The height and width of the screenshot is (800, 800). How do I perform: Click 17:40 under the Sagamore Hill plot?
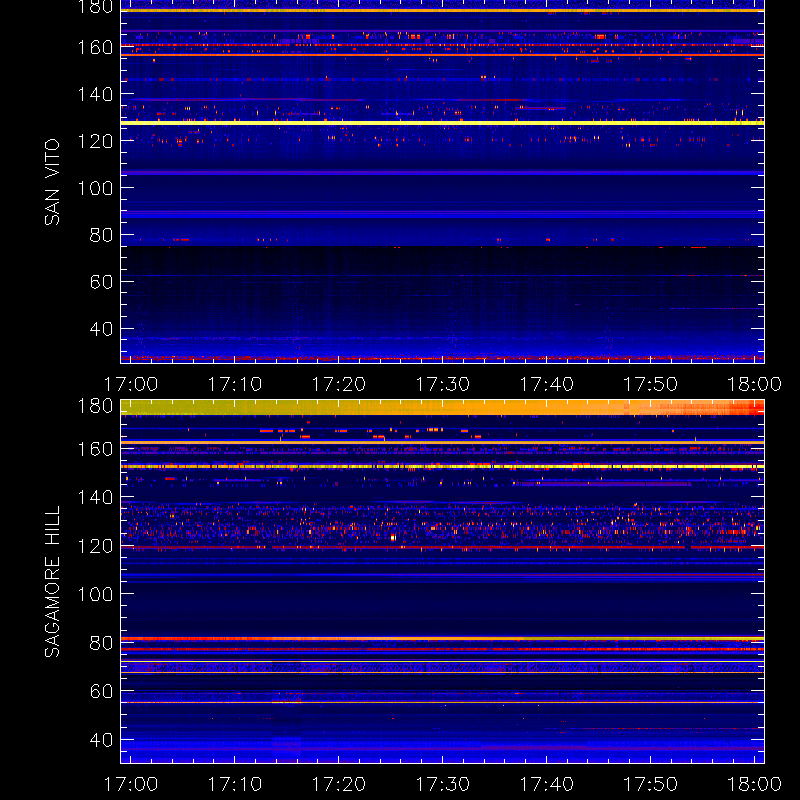click(546, 784)
